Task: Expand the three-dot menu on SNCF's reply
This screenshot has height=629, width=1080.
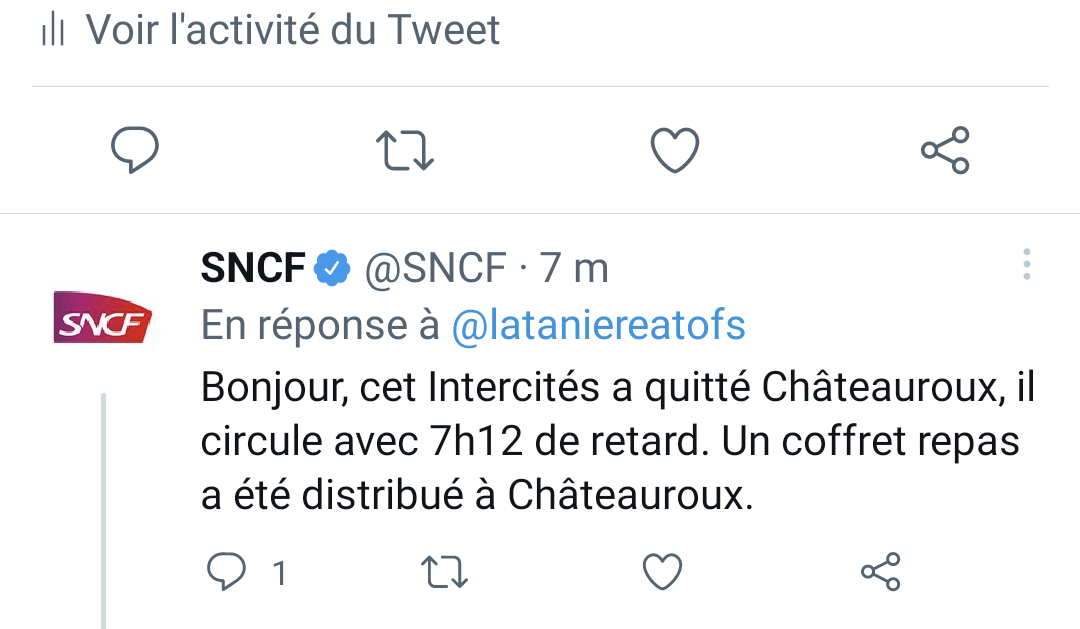Action: [x=1026, y=264]
